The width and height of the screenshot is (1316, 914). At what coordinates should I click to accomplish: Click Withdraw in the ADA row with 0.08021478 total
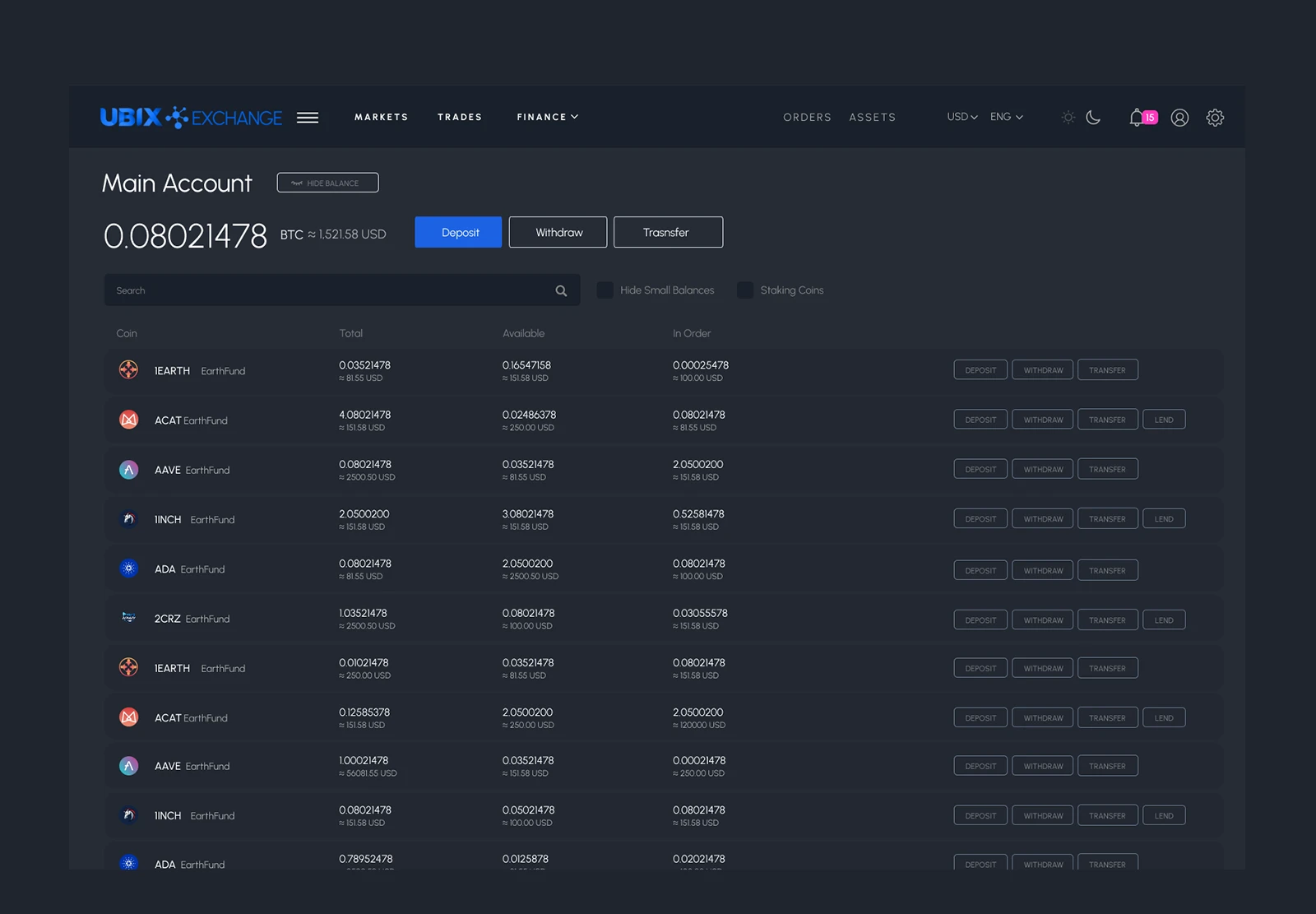(x=1043, y=570)
